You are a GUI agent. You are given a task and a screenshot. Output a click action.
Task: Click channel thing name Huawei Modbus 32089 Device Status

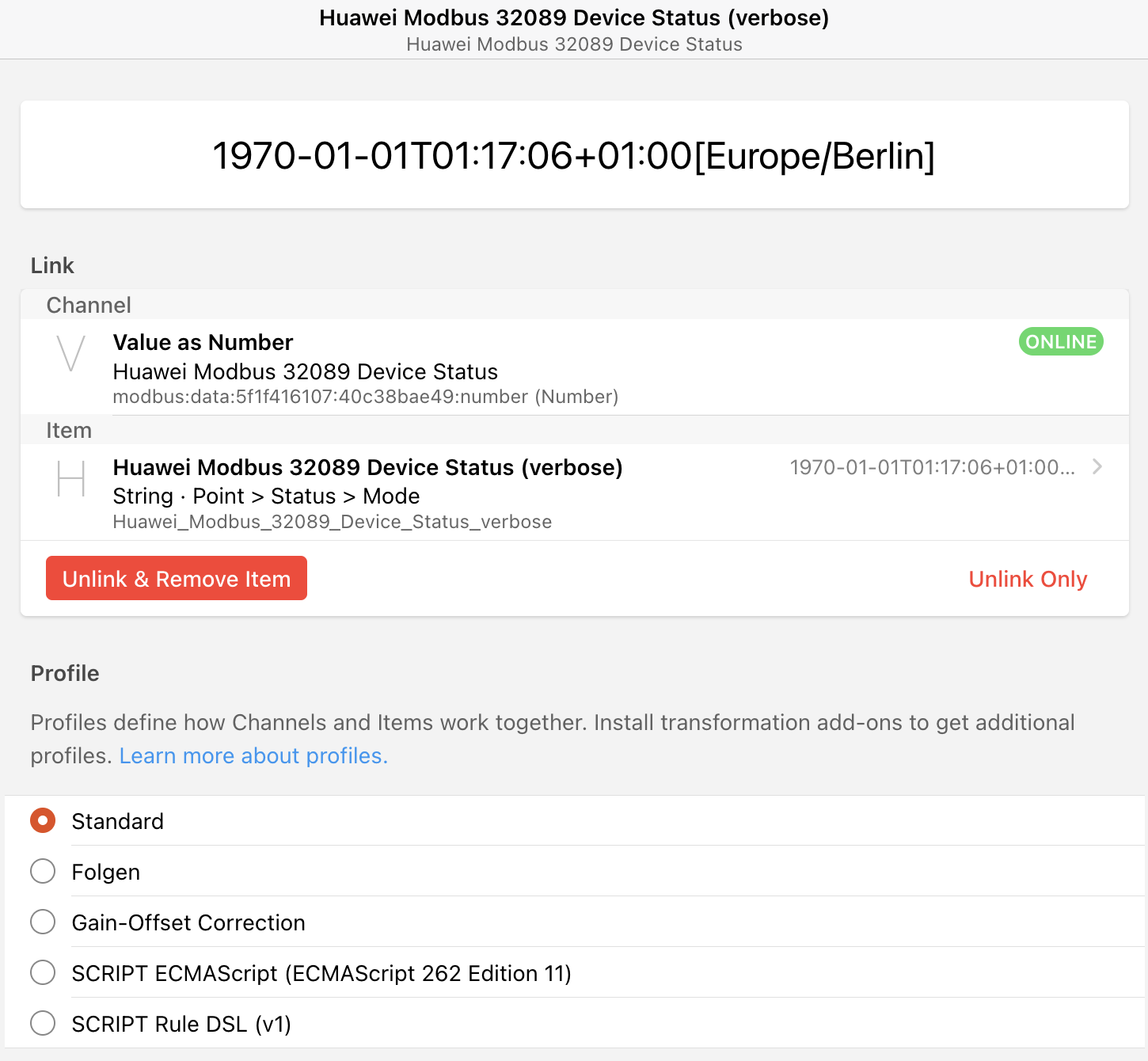(305, 371)
